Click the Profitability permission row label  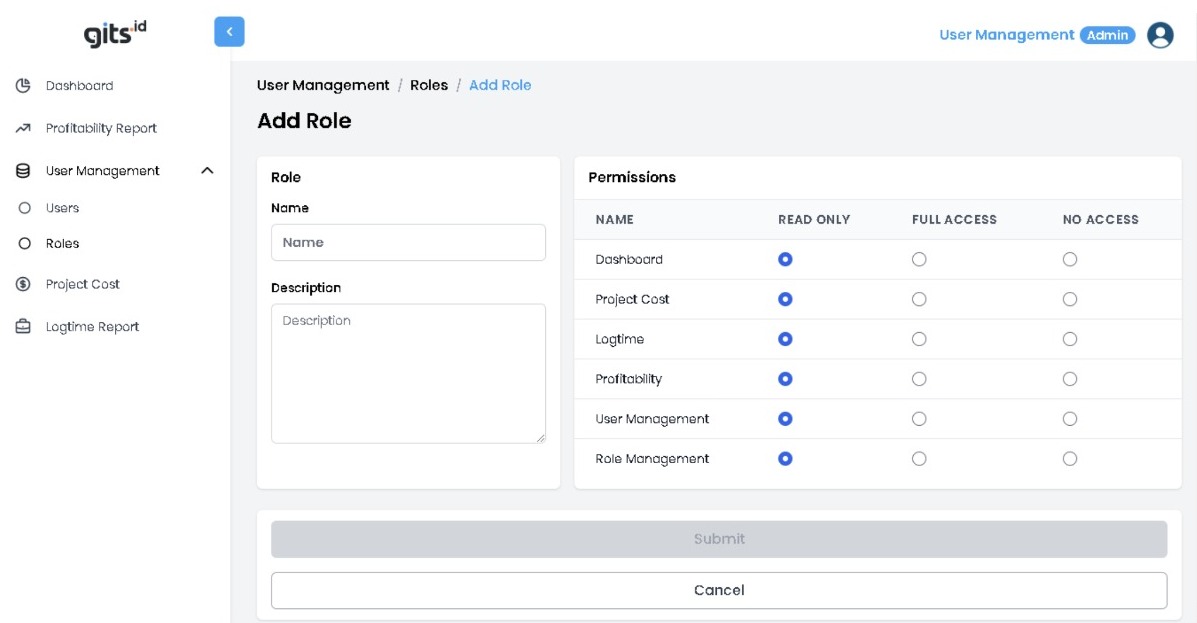[x=628, y=379]
